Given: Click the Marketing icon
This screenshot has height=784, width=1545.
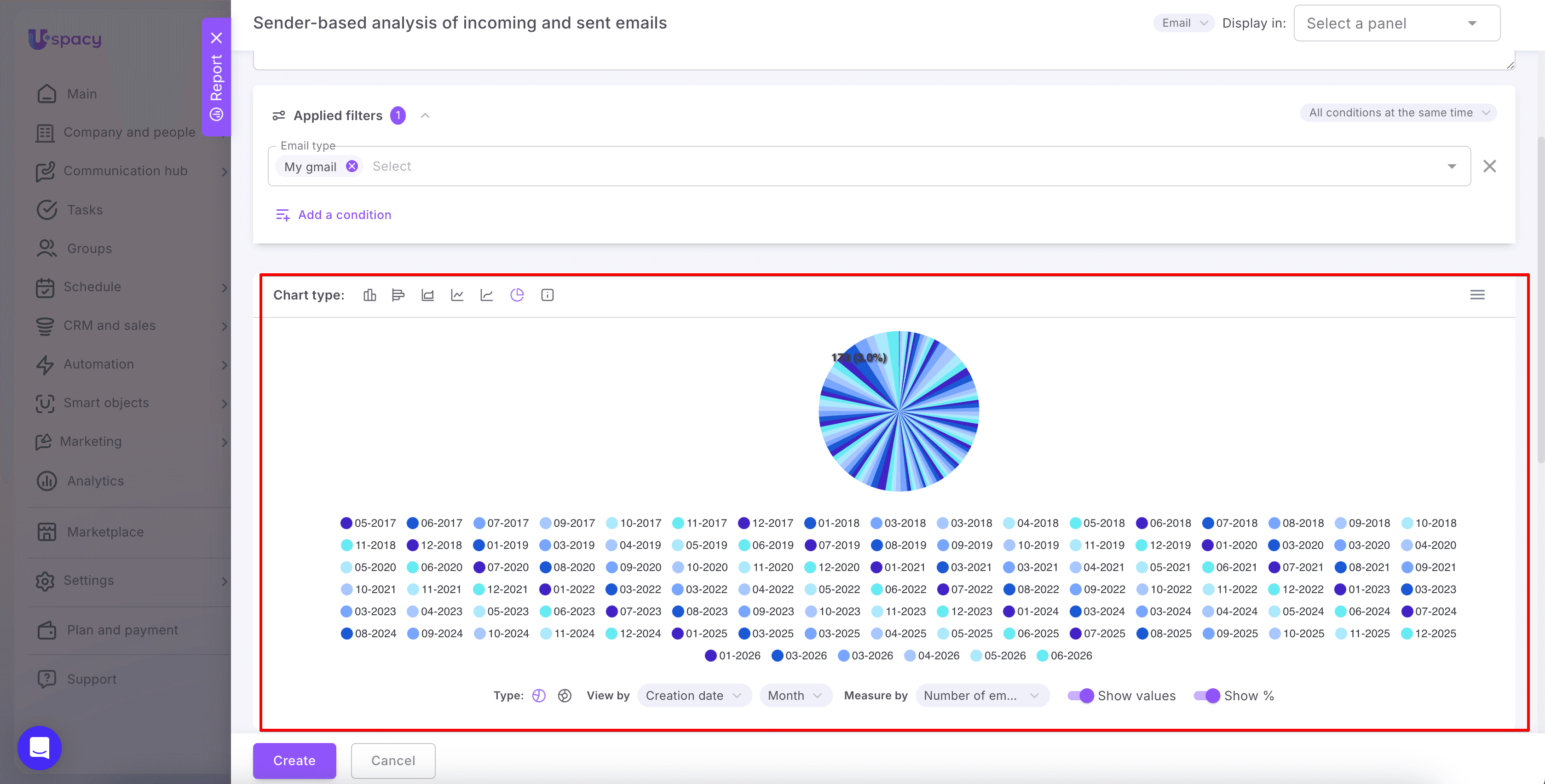Looking at the screenshot, I should [43, 442].
